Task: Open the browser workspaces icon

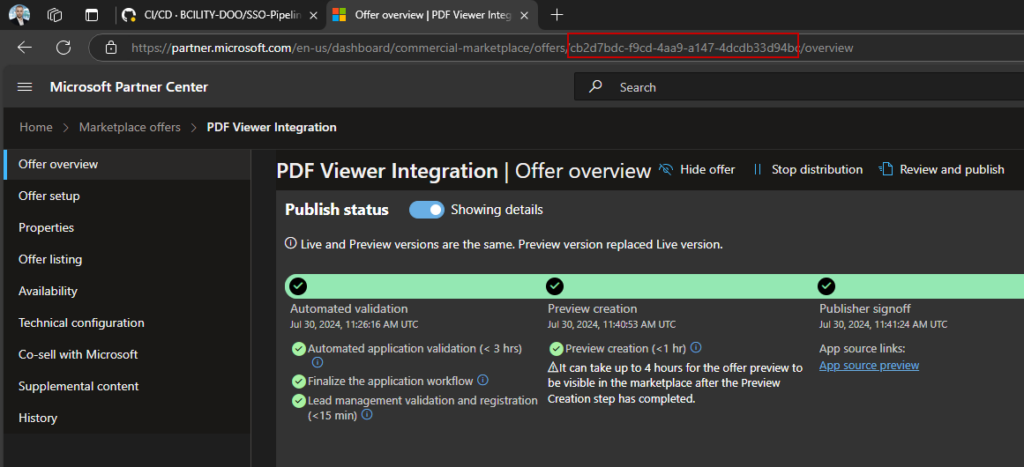Action: [55, 15]
